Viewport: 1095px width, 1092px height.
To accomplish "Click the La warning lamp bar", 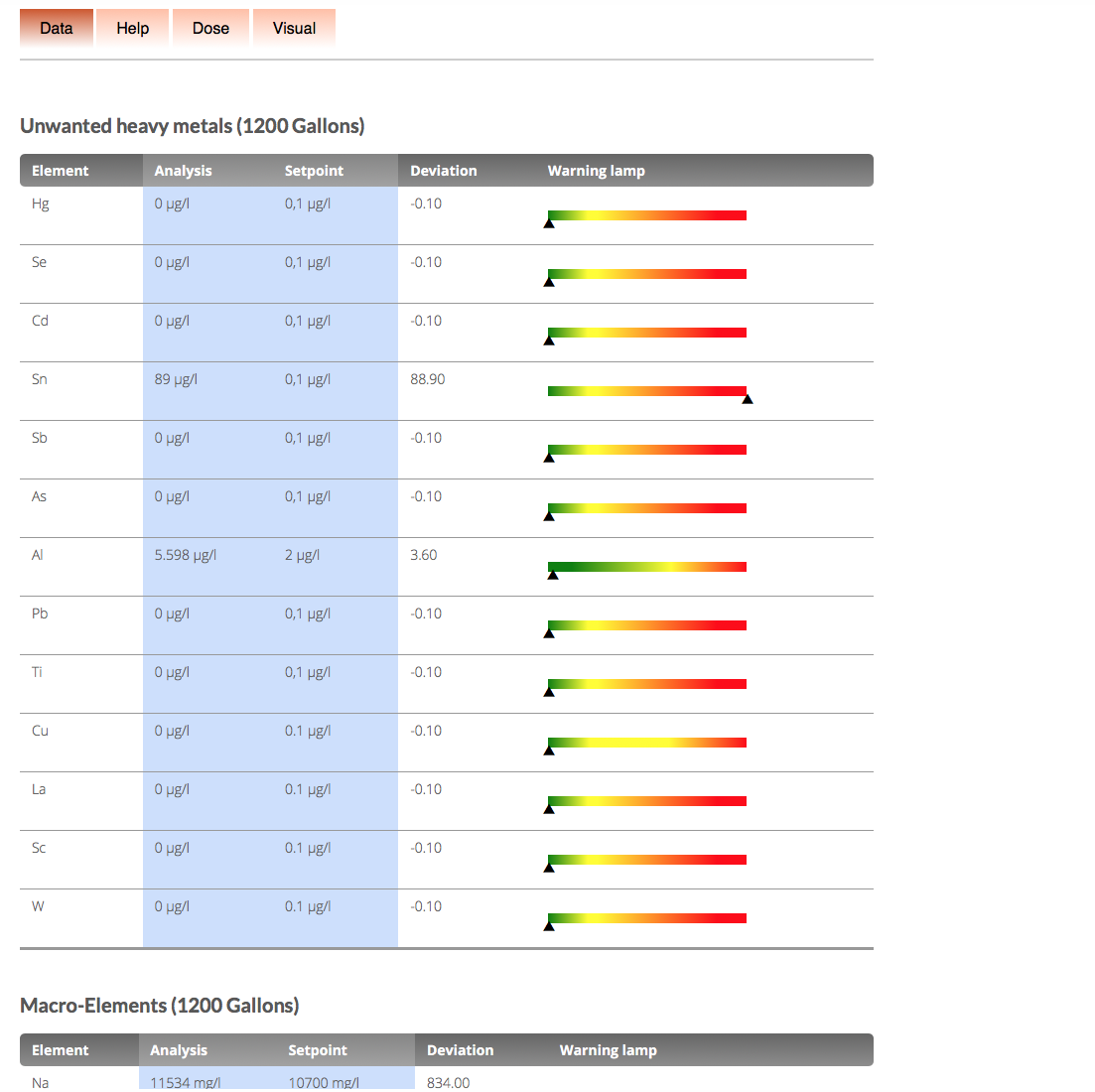I will point(646,801).
